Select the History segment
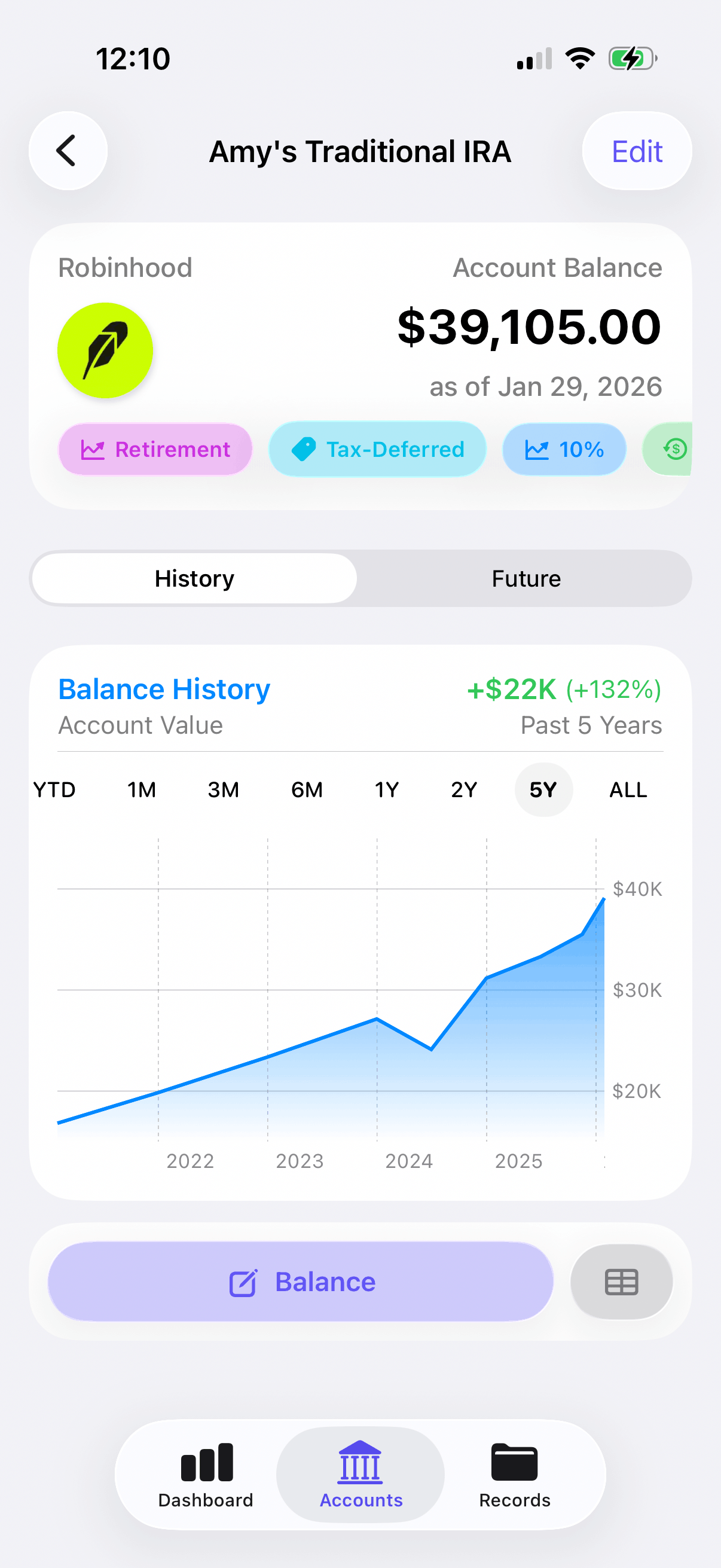 [x=194, y=578]
